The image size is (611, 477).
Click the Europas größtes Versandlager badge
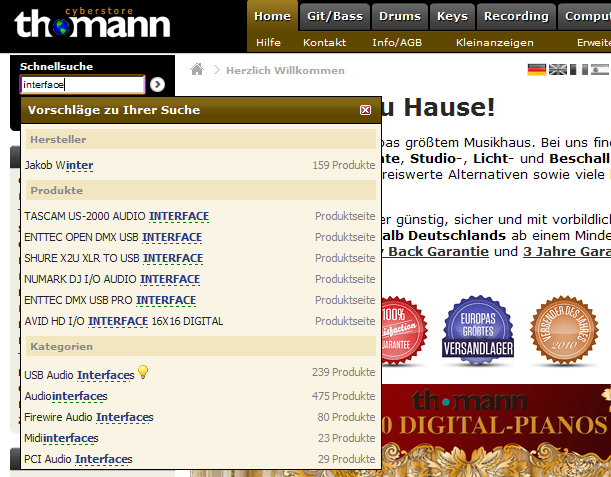(478, 329)
